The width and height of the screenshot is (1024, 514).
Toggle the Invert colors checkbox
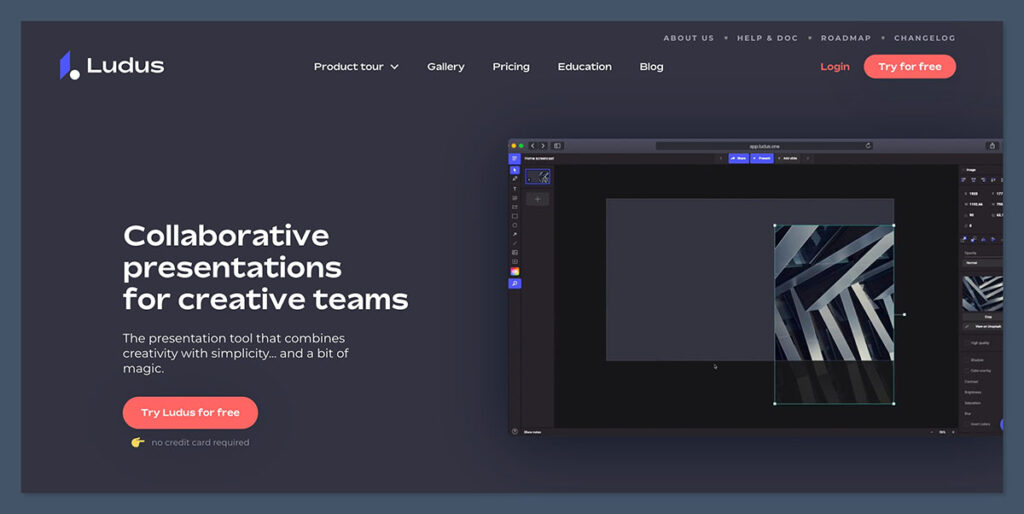coord(967,424)
